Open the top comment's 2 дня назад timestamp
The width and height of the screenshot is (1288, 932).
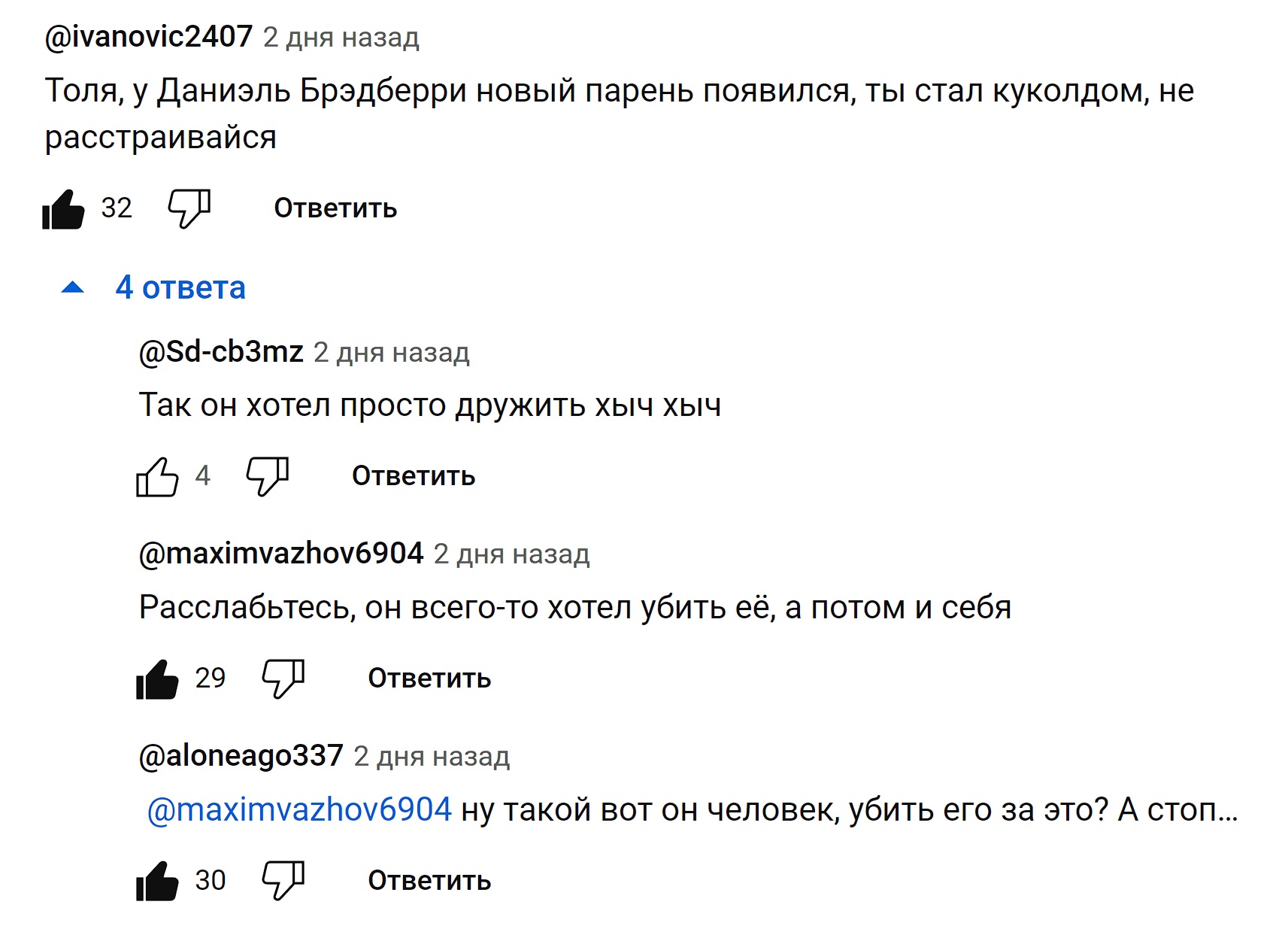click(341, 38)
